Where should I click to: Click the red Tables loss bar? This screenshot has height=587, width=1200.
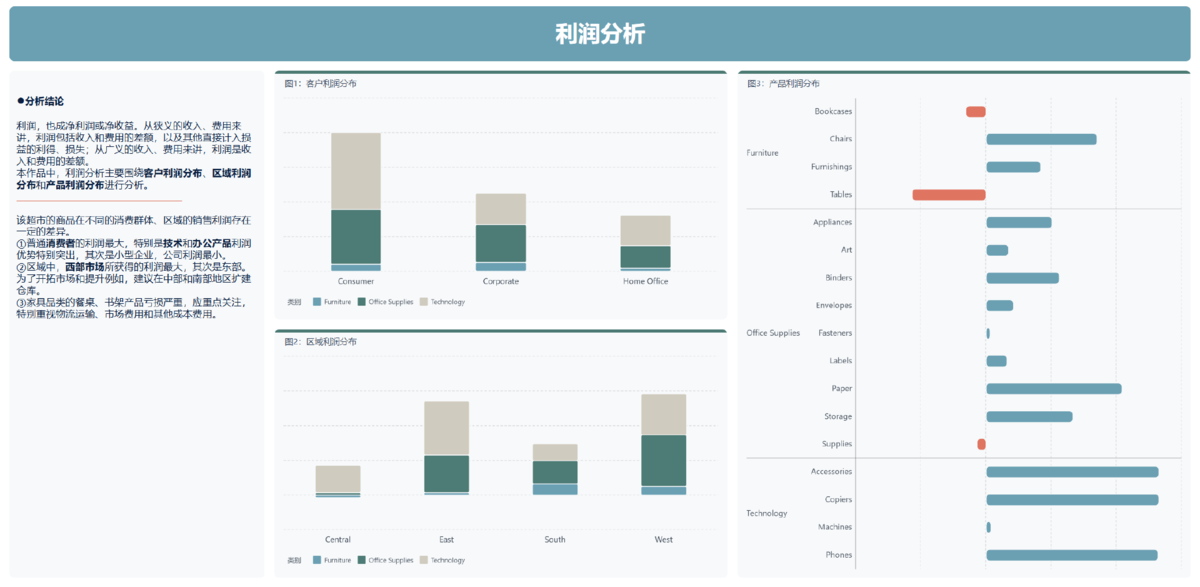point(949,195)
